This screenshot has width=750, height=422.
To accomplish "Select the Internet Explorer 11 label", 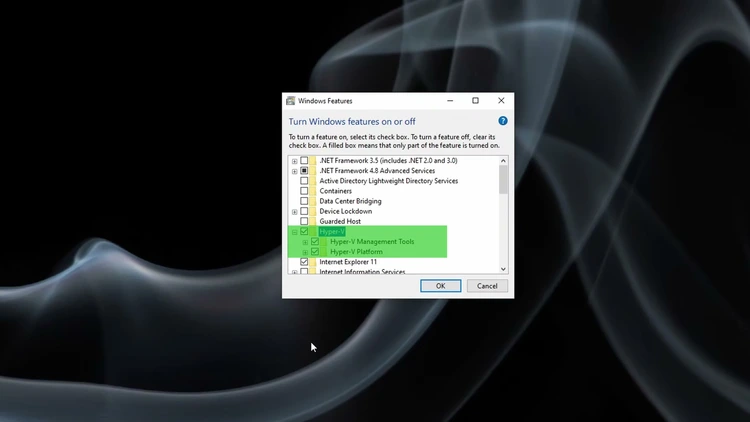I will [x=348, y=262].
